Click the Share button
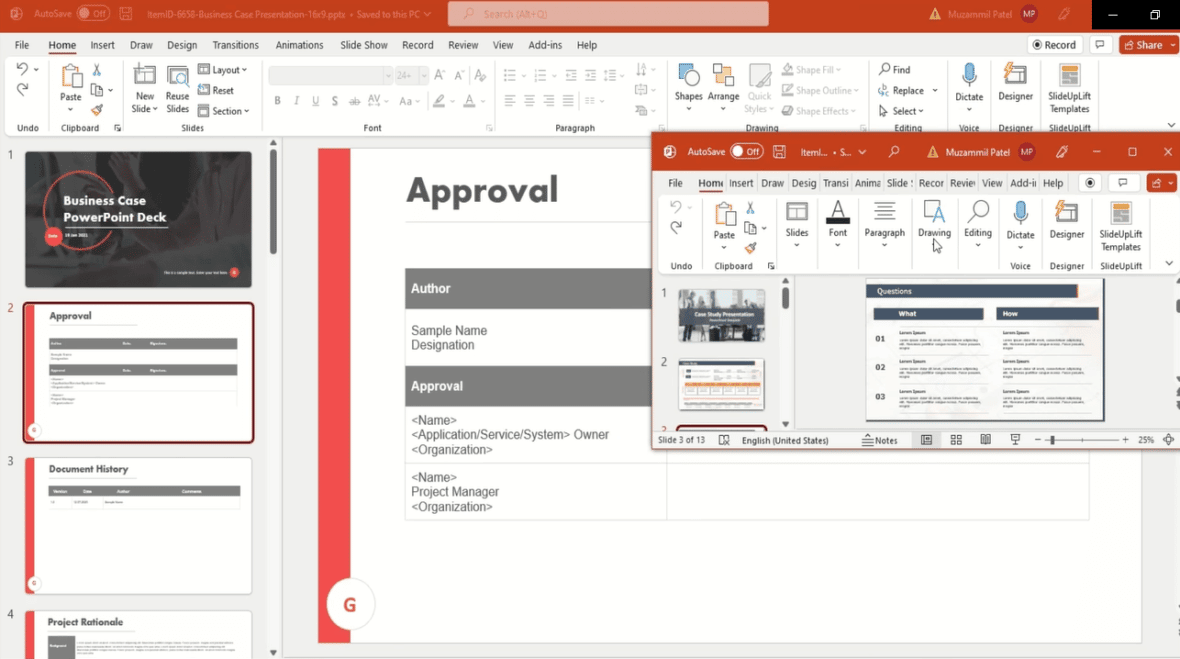This screenshot has width=1180, height=659. pyautogui.click(x=1146, y=44)
